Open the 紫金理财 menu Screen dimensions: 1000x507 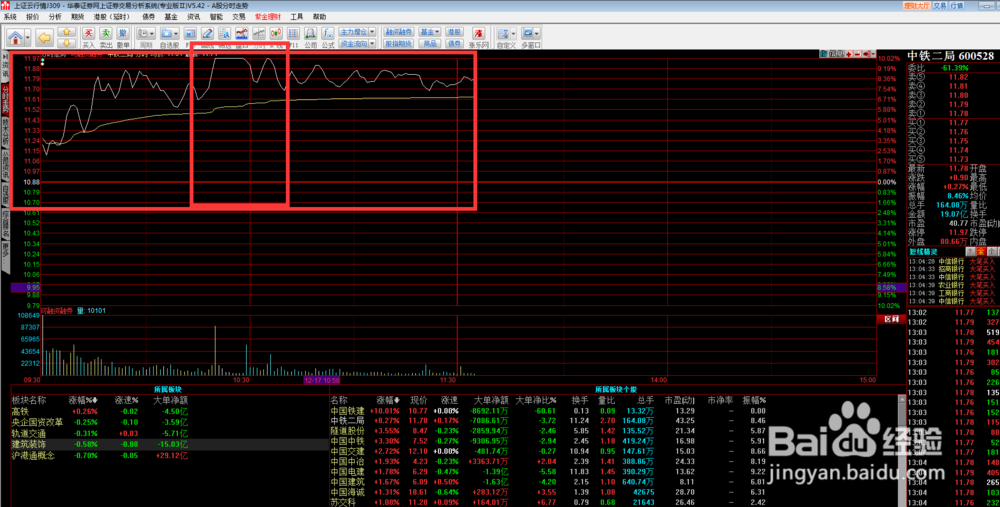pos(267,17)
